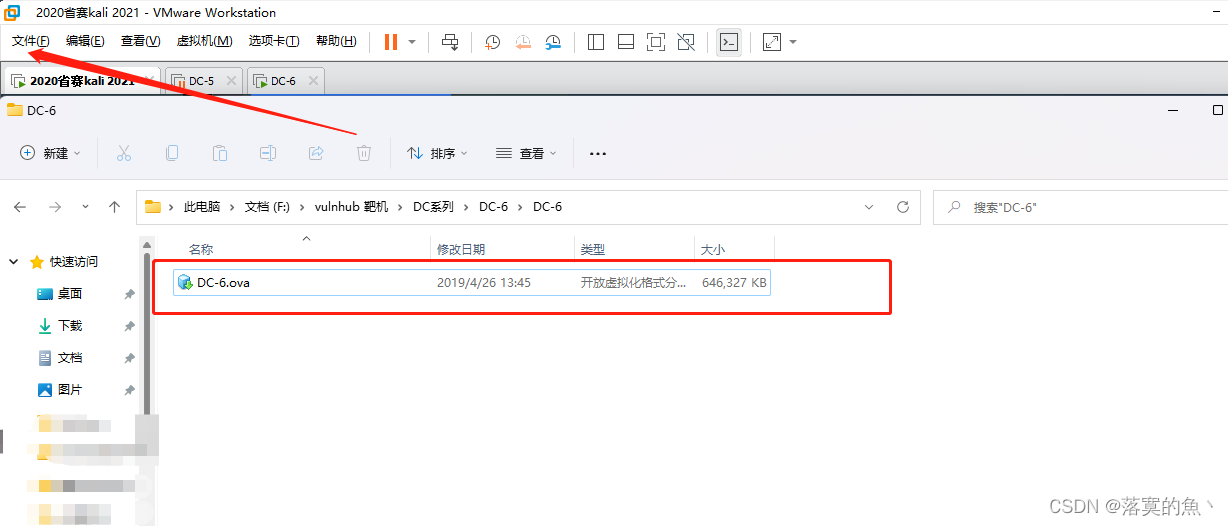This screenshot has height=526, width=1228.
Task: Click Send Ctrl+Alt+Del icon
Action: tap(450, 42)
